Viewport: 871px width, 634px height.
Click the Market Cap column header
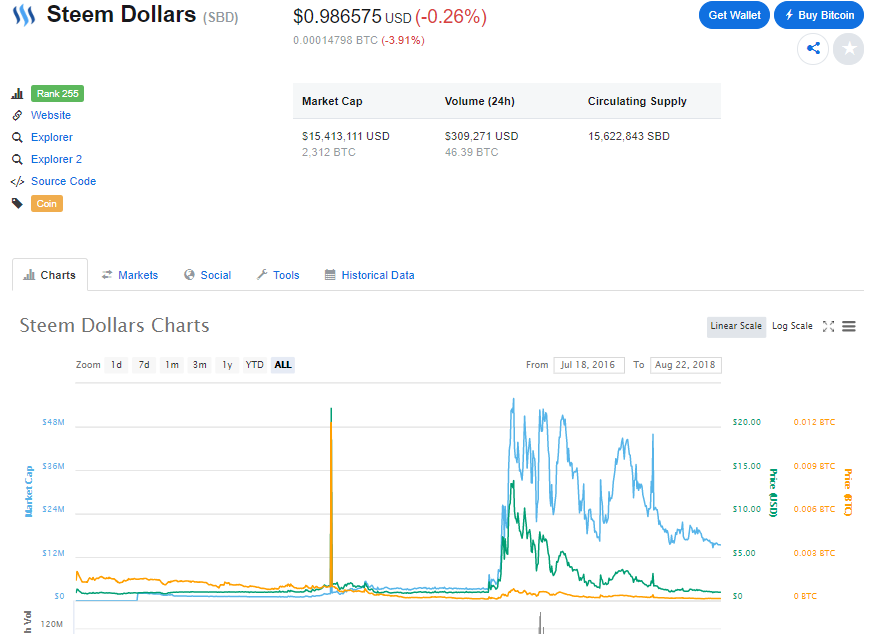click(332, 101)
